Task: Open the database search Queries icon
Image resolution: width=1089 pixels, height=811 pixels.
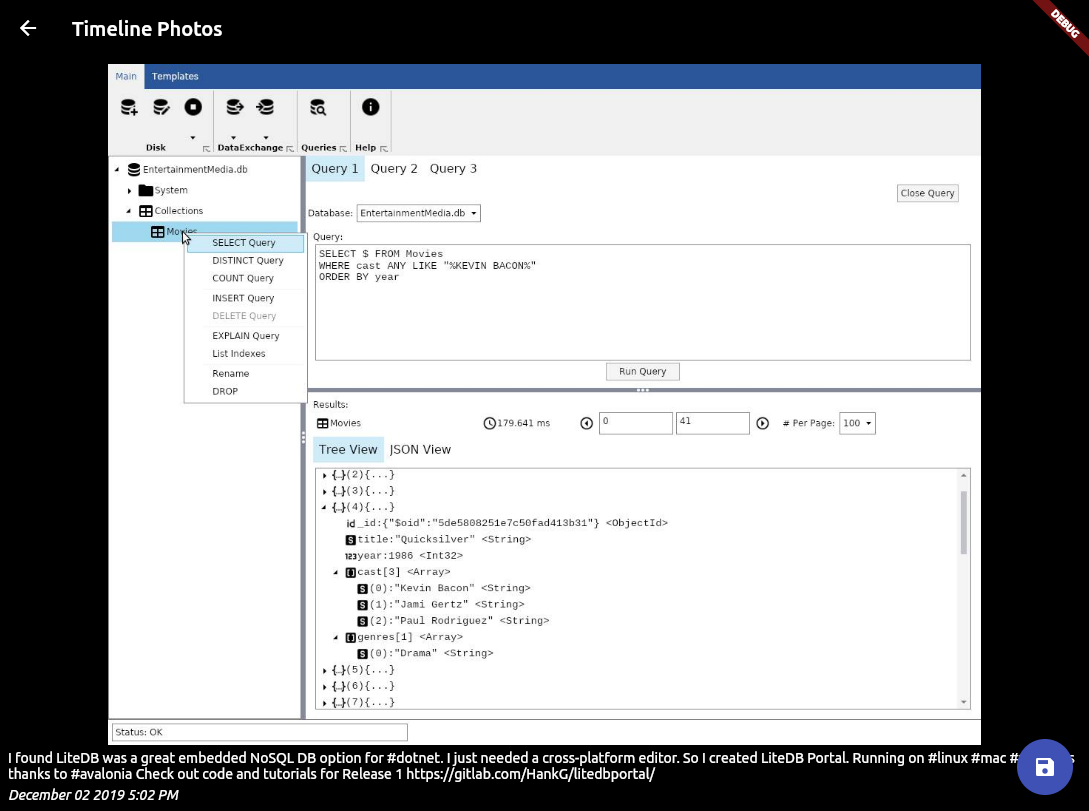Action: pyautogui.click(x=318, y=107)
